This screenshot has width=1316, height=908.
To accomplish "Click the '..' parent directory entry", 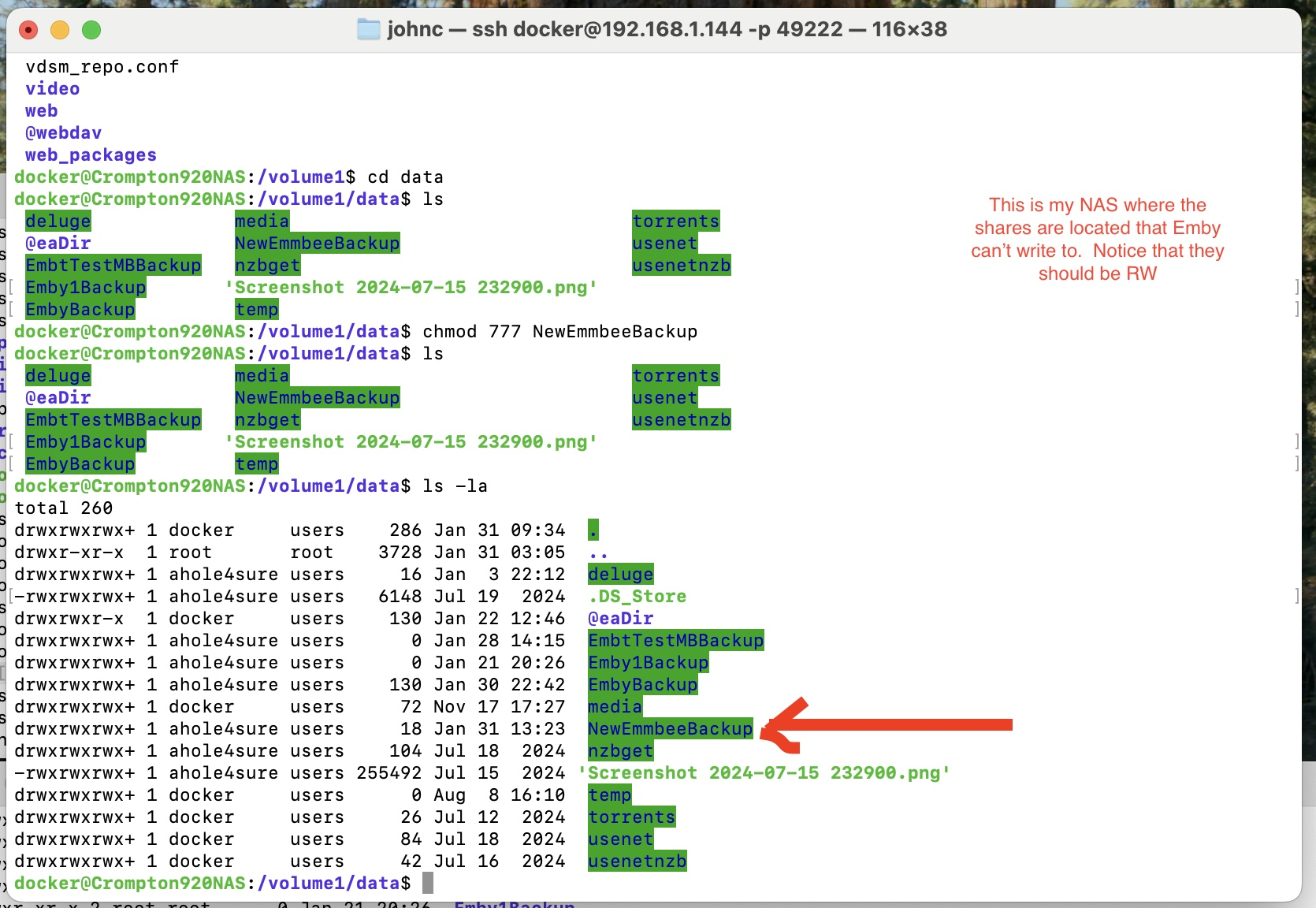I will [x=599, y=554].
